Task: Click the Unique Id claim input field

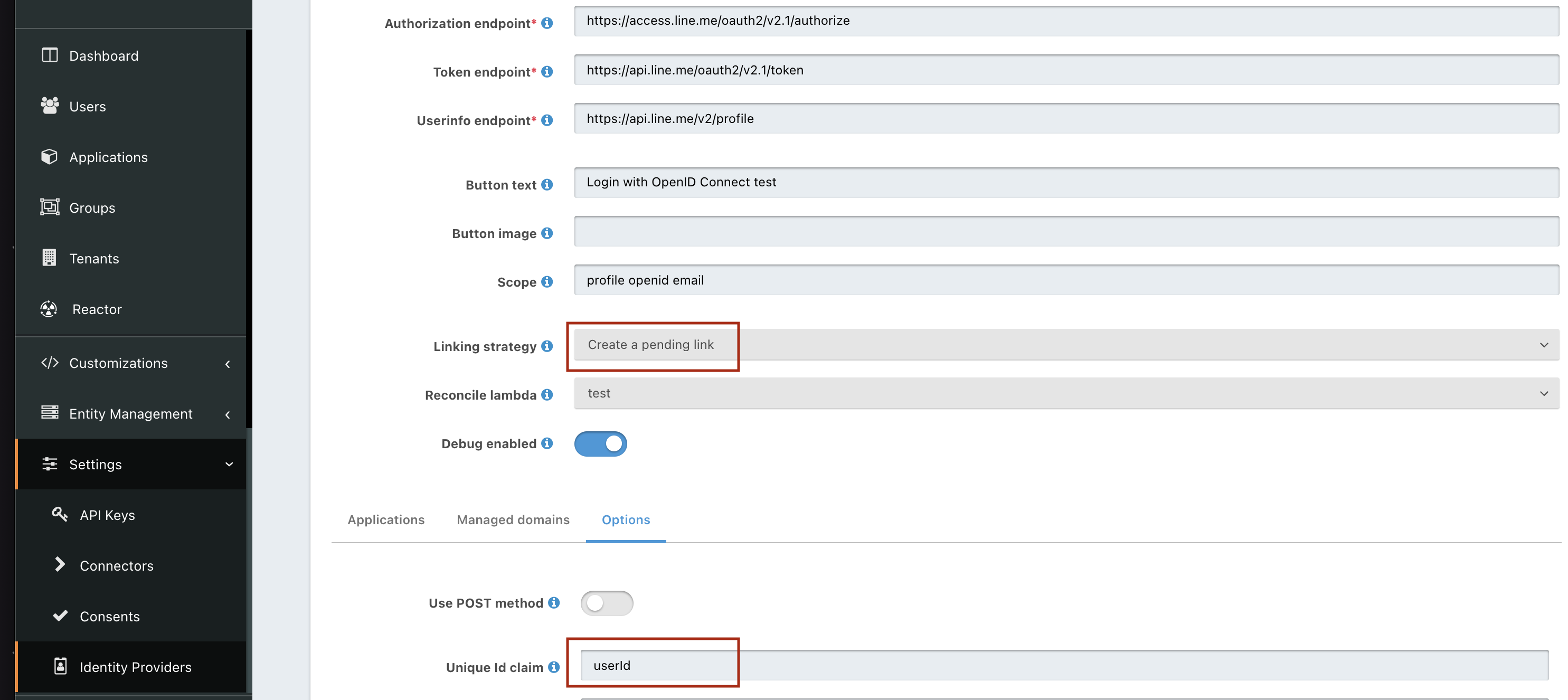Action: pos(653,665)
